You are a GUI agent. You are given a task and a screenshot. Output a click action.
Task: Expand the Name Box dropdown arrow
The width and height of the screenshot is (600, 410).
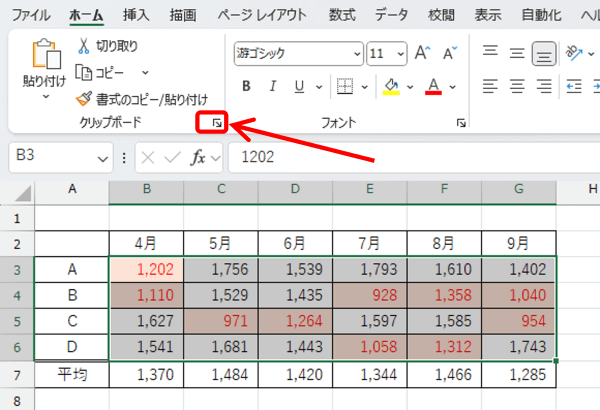[103, 158]
